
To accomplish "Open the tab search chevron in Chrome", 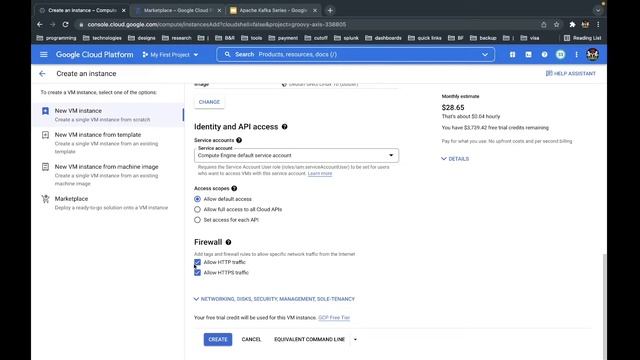I will coord(598,10).
